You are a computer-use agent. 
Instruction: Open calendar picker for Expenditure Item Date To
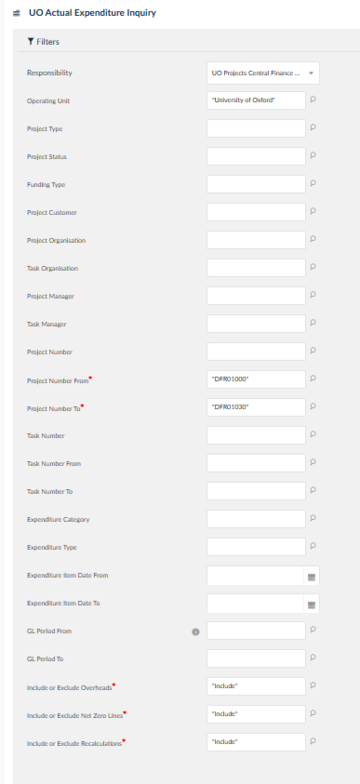[312, 604]
